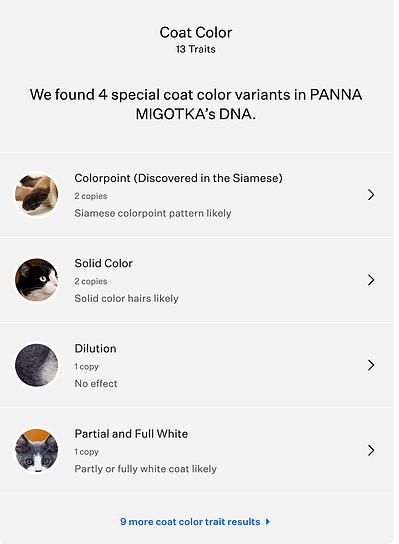Viewport: 399px width, 544px height.
Task: Click 'Partly or fully white coat likely' text
Action: tap(145, 469)
